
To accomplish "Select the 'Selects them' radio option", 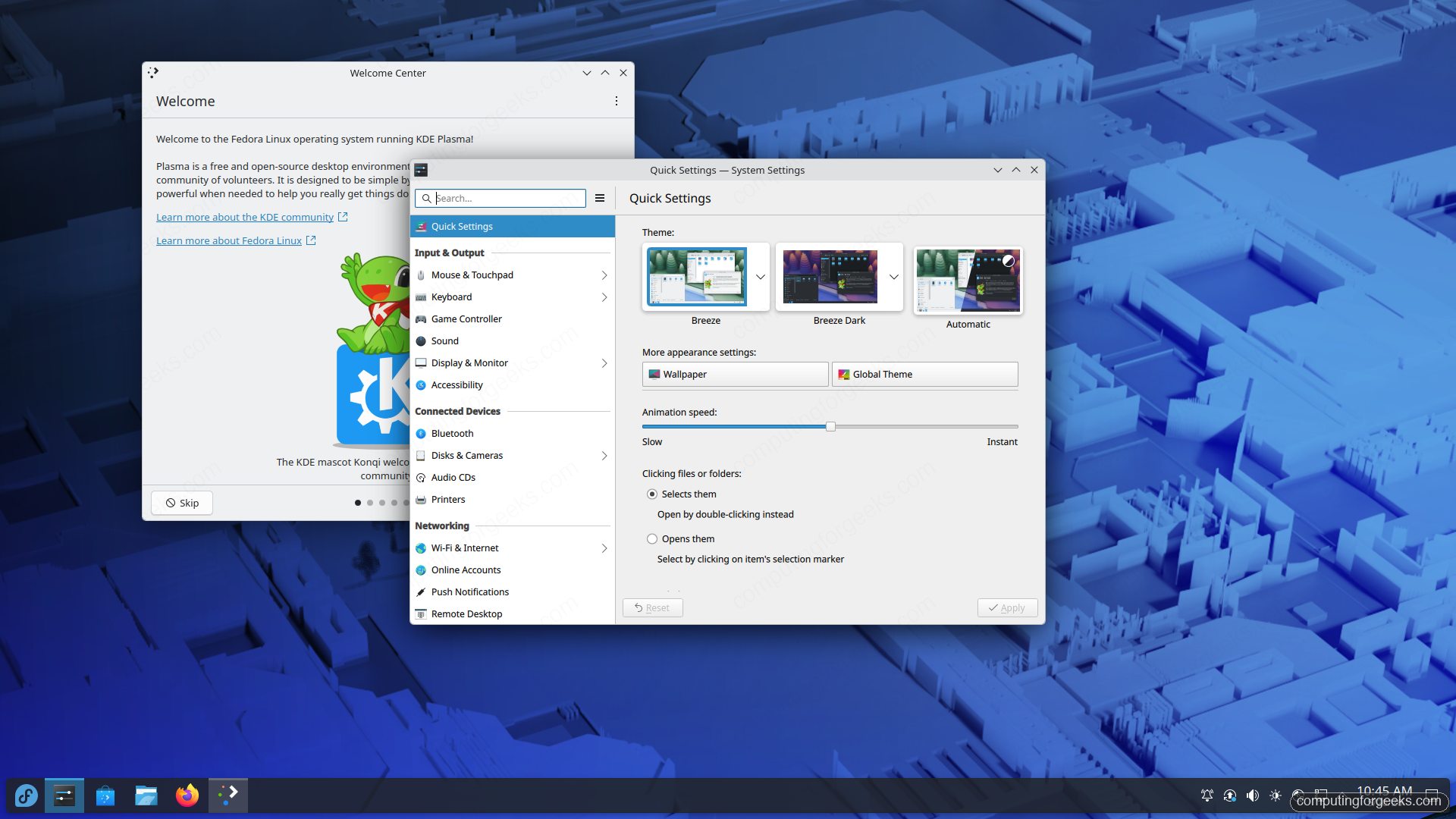I will coord(652,494).
